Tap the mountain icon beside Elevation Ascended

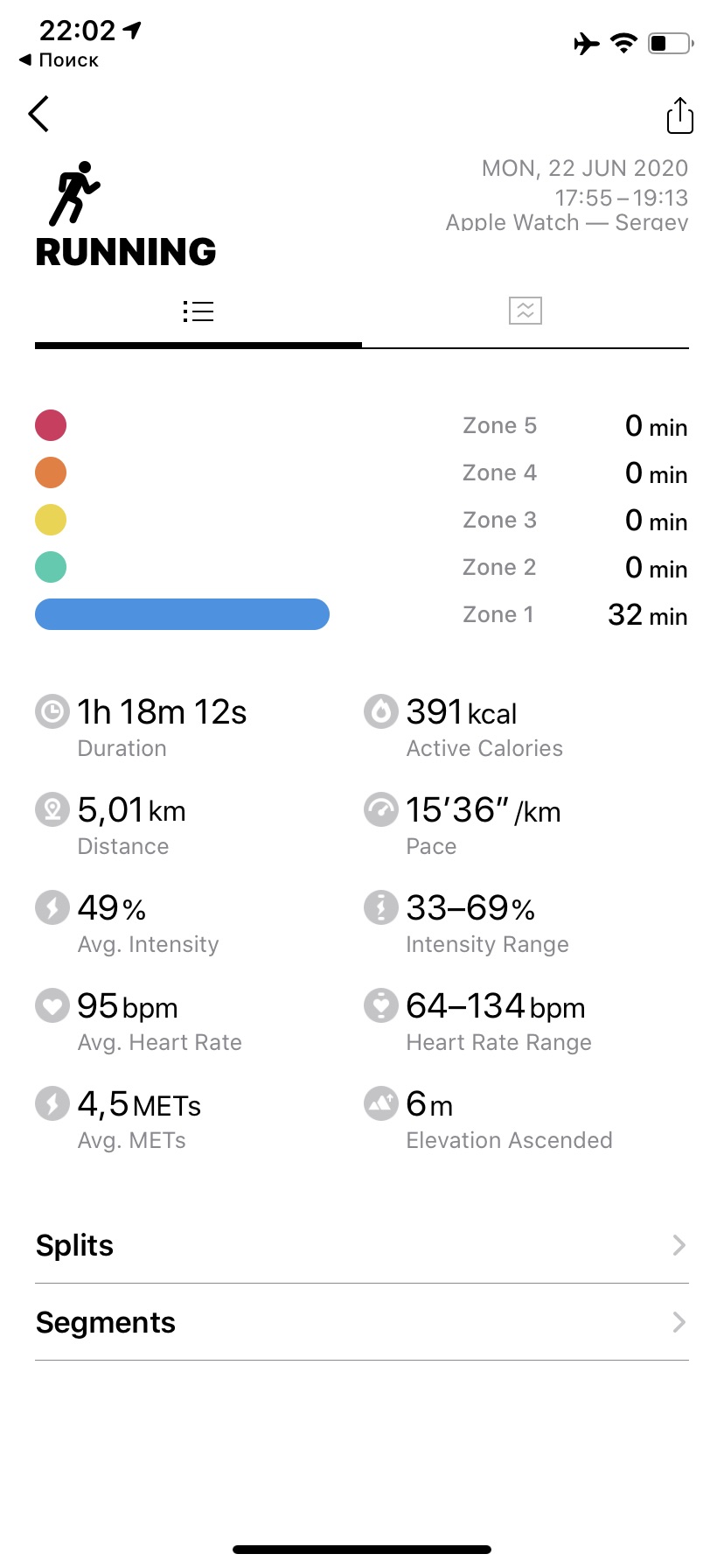pyautogui.click(x=381, y=1103)
